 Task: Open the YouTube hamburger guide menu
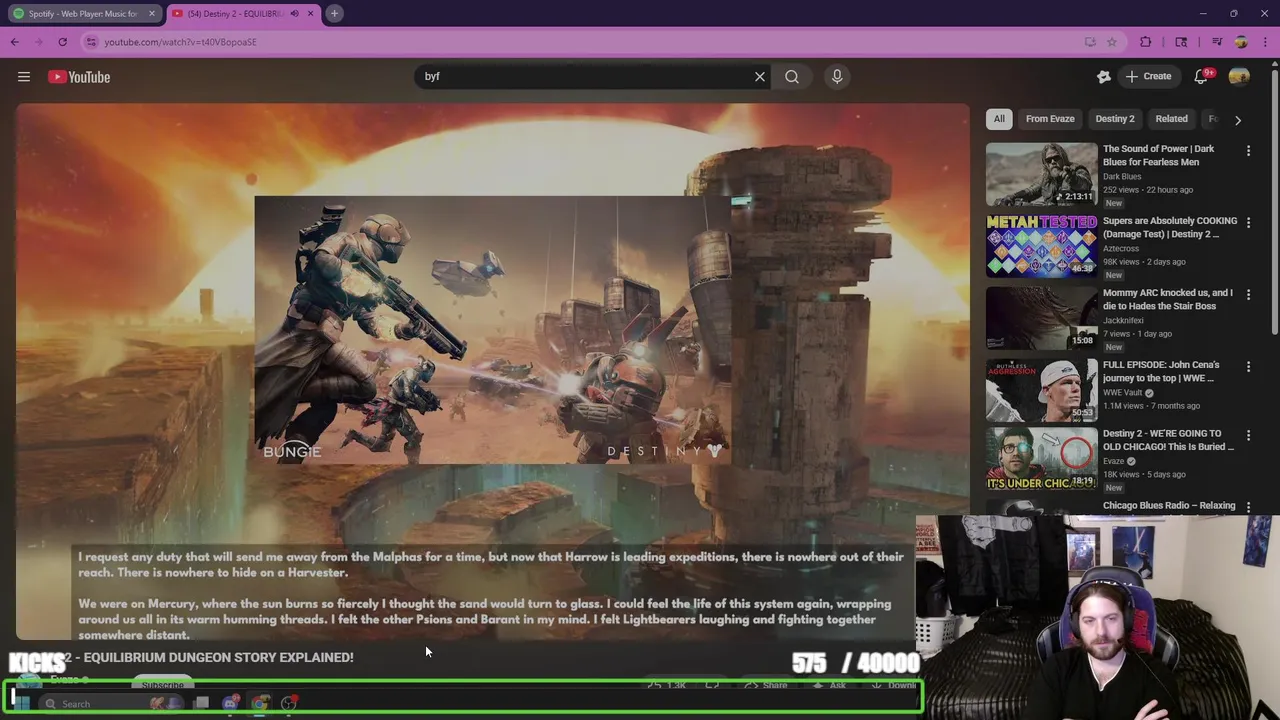pos(24,77)
